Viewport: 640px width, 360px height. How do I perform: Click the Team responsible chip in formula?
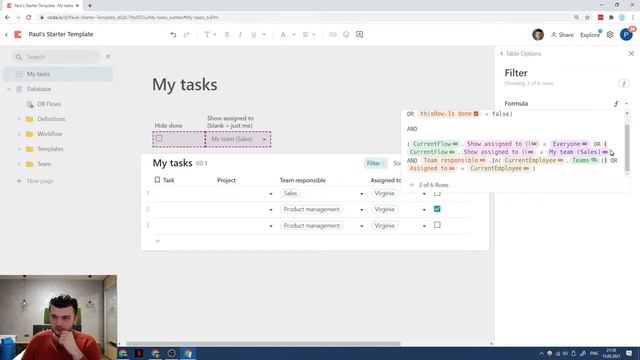(x=454, y=160)
